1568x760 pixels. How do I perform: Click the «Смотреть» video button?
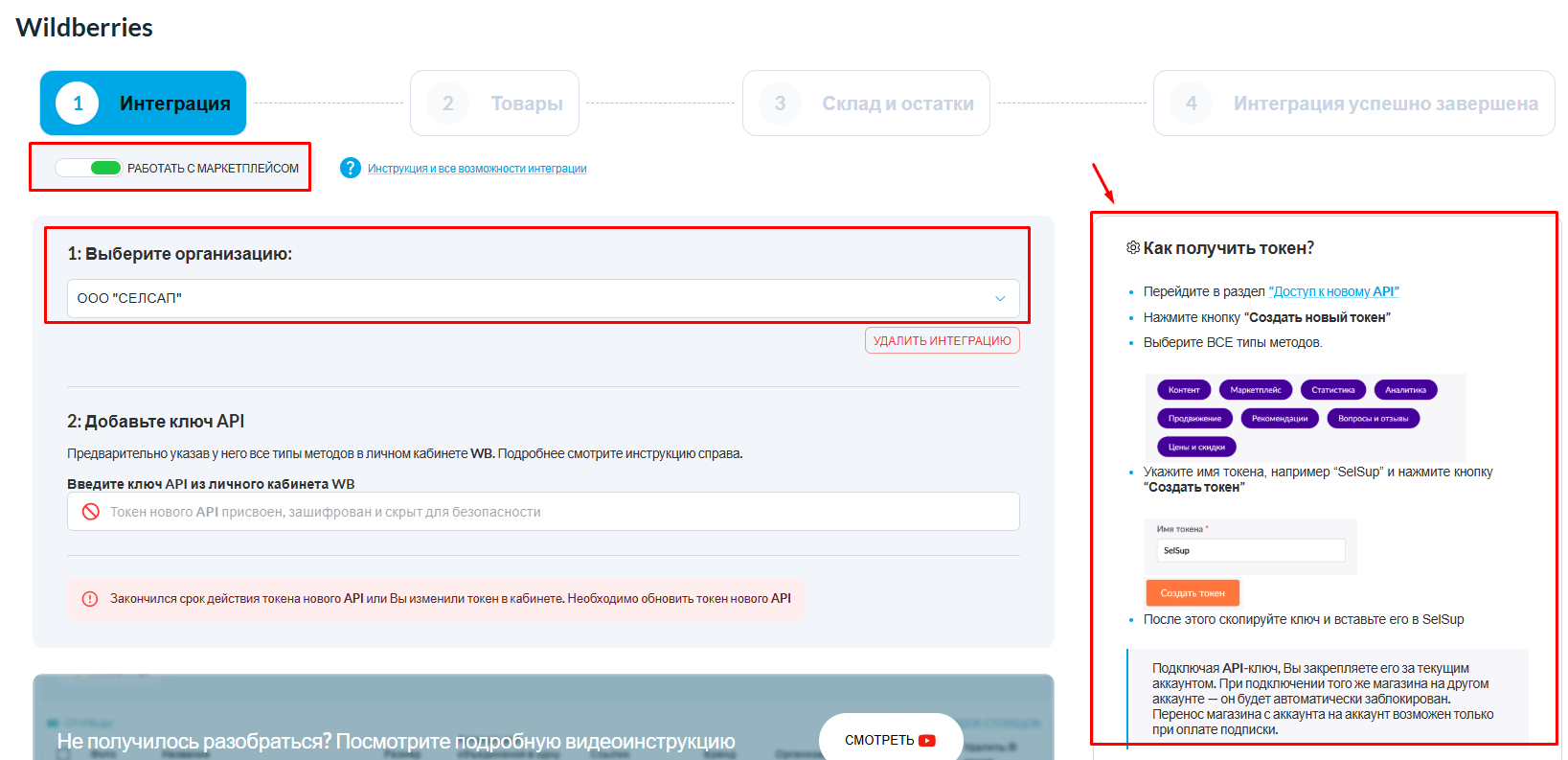click(891, 739)
